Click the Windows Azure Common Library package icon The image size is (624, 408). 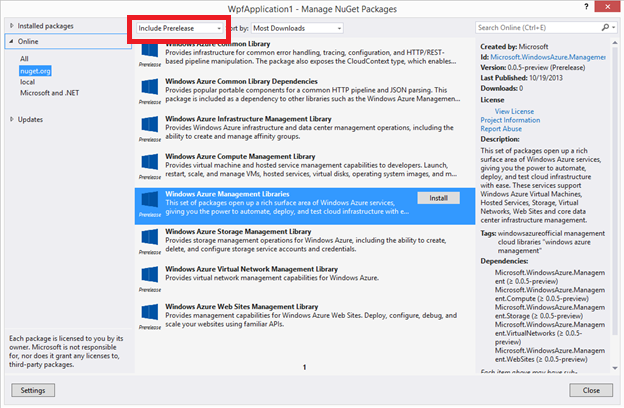pyautogui.click(x=150, y=50)
